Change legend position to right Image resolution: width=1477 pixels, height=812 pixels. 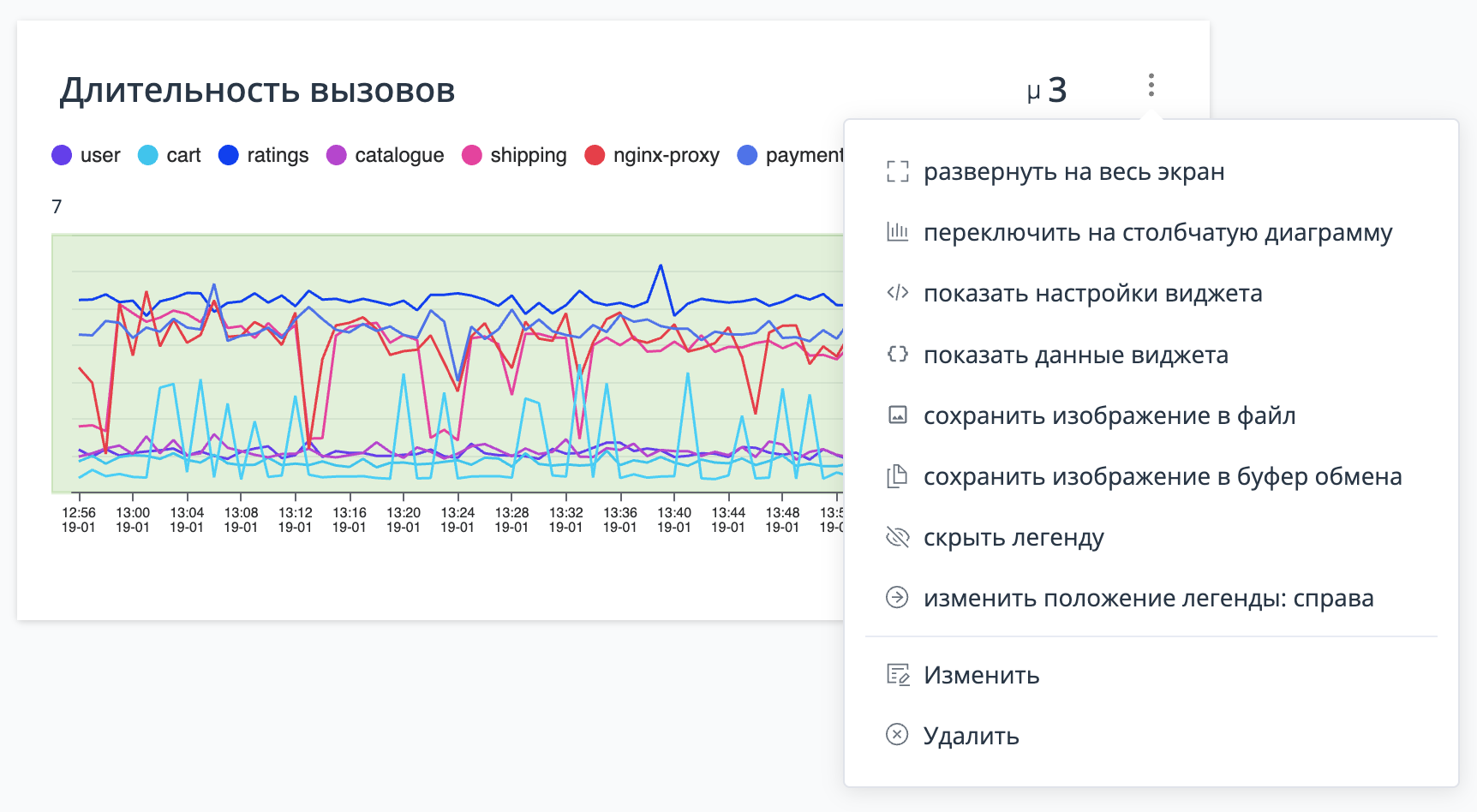pyautogui.click(x=1148, y=598)
